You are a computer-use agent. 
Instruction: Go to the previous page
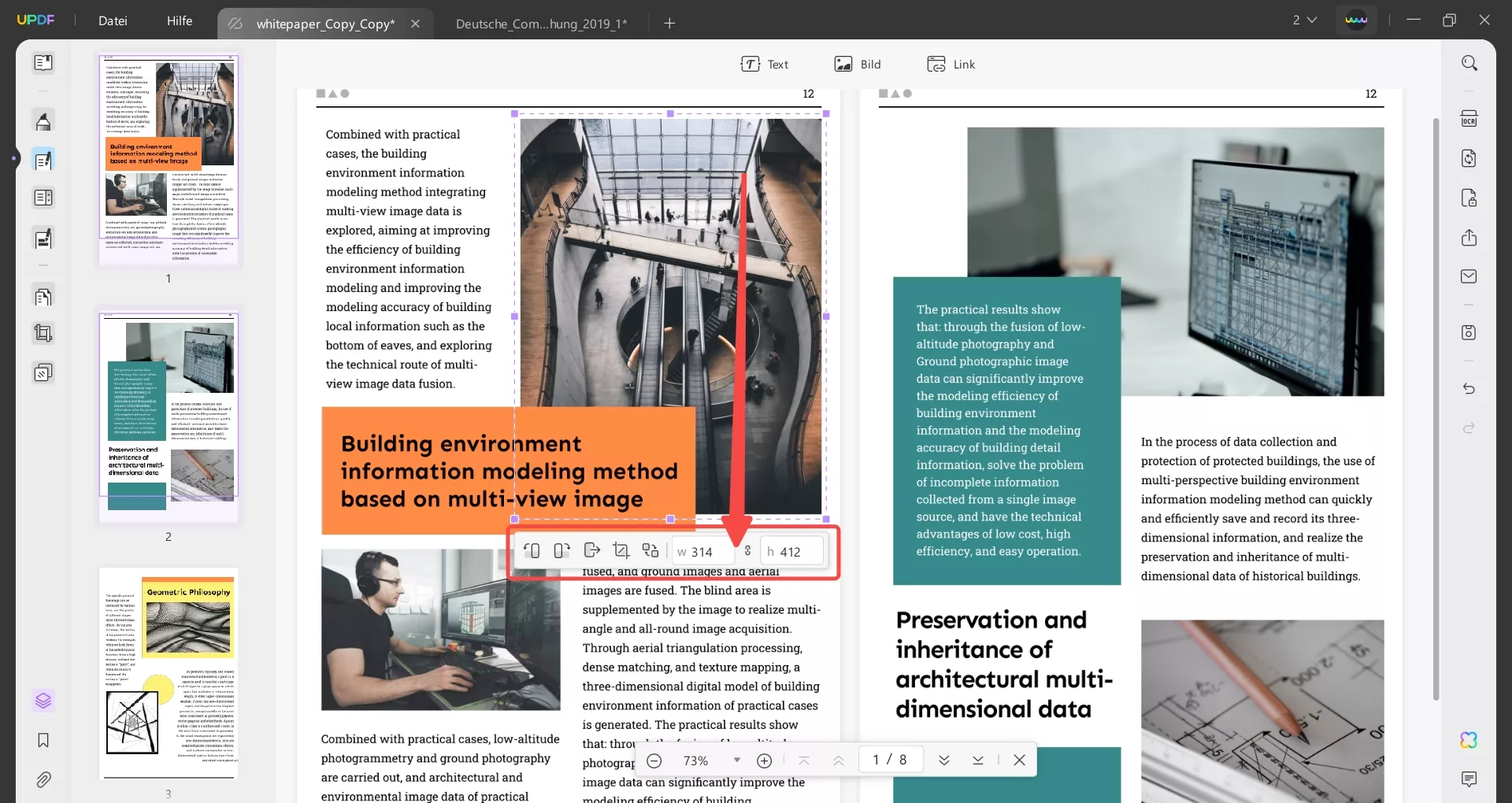point(839,760)
